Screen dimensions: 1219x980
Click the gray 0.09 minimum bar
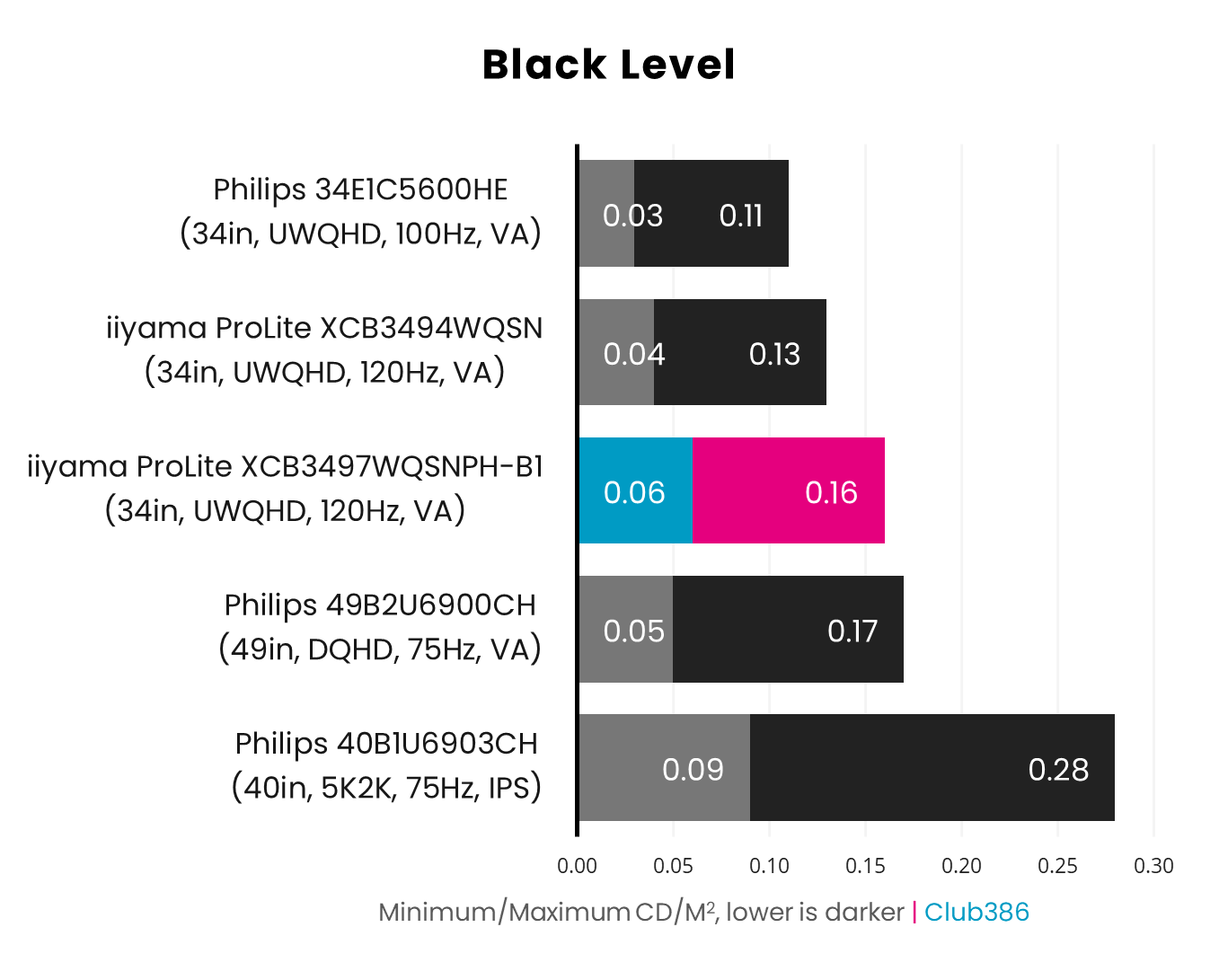point(664,768)
